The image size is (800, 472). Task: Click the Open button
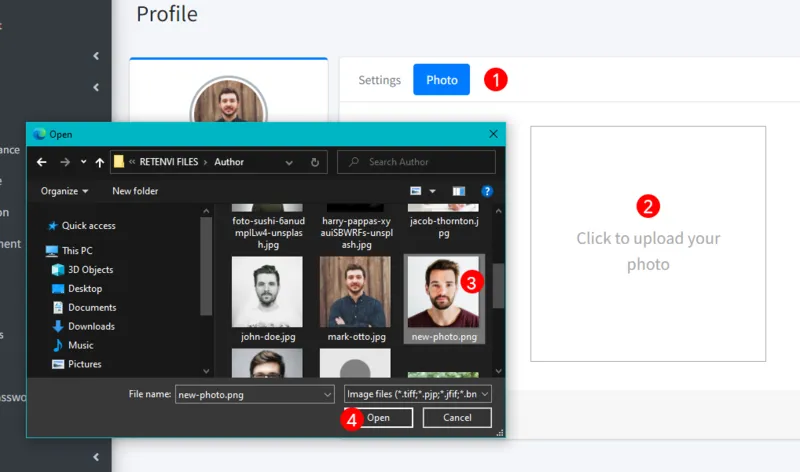point(378,418)
